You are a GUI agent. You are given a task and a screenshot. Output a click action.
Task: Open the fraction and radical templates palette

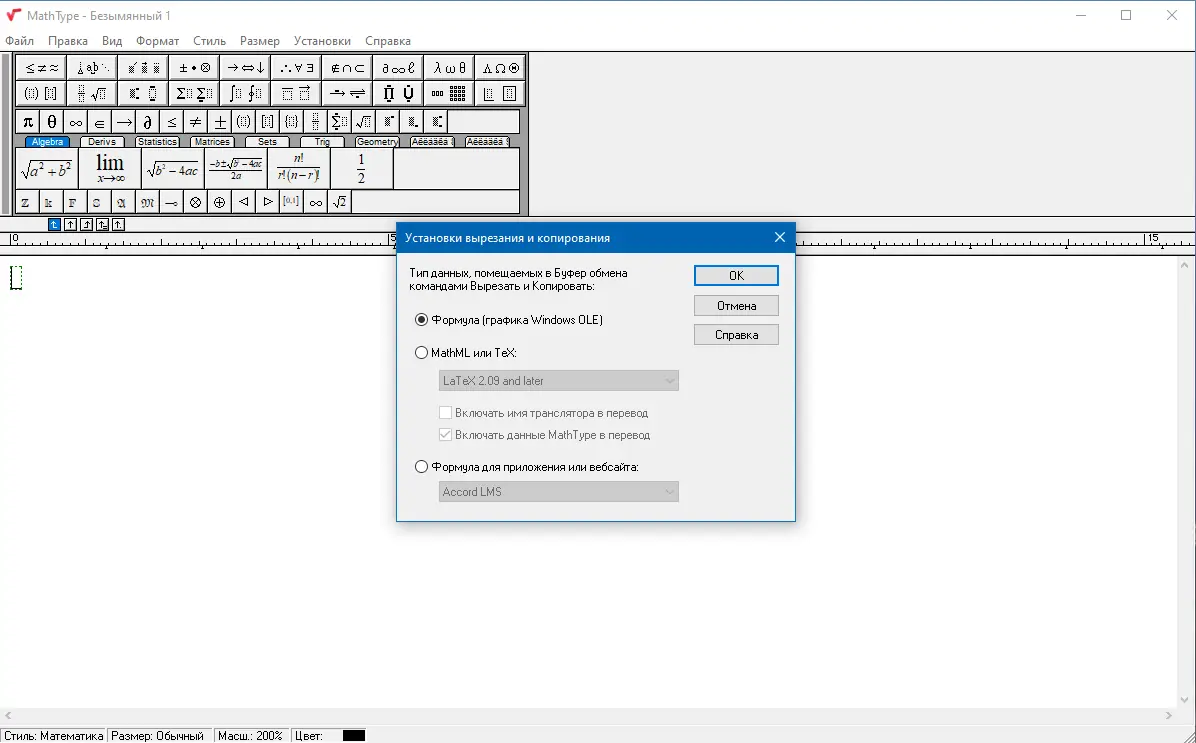click(x=92, y=93)
